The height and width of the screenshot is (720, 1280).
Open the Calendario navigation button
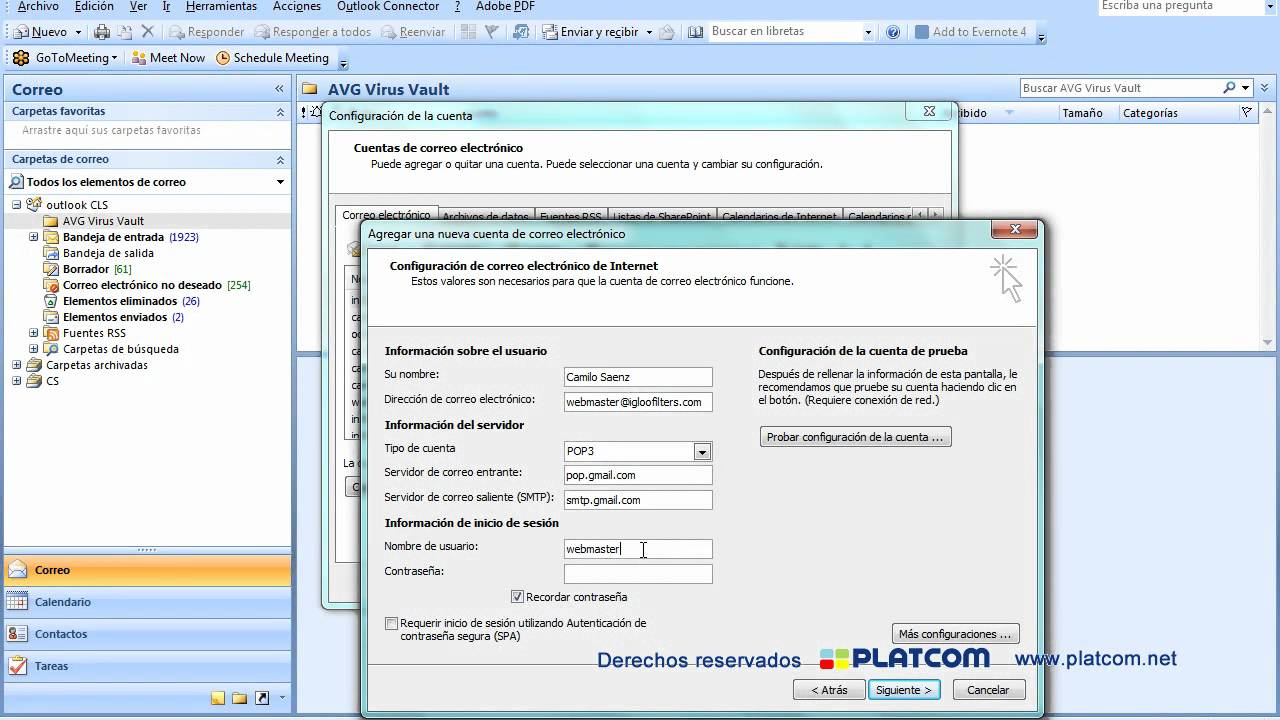(x=148, y=602)
